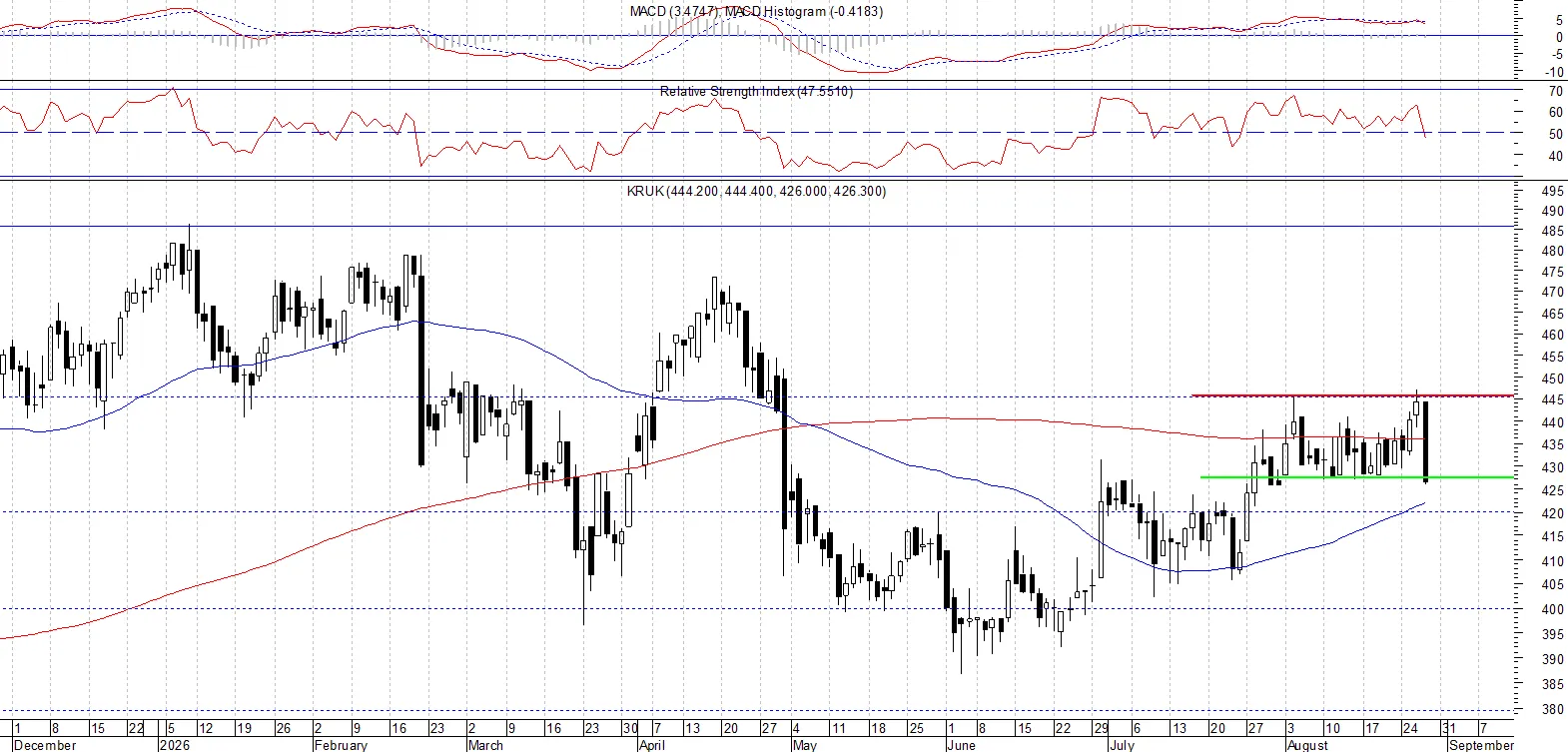The width and height of the screenshot is (1568, 752).
Task: Select the thick red resistance line
Action: pyautogui.click(x=1352, y=395)
